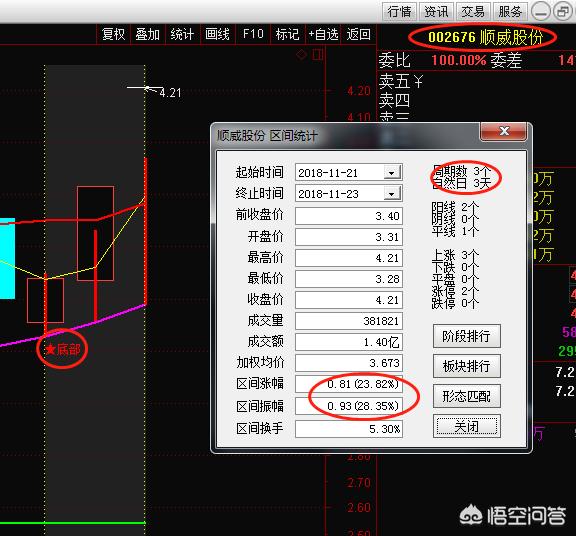Select the 统计 toolbar button
The height and width of the screenshot is (536, 576).
(x=182, y=35)
